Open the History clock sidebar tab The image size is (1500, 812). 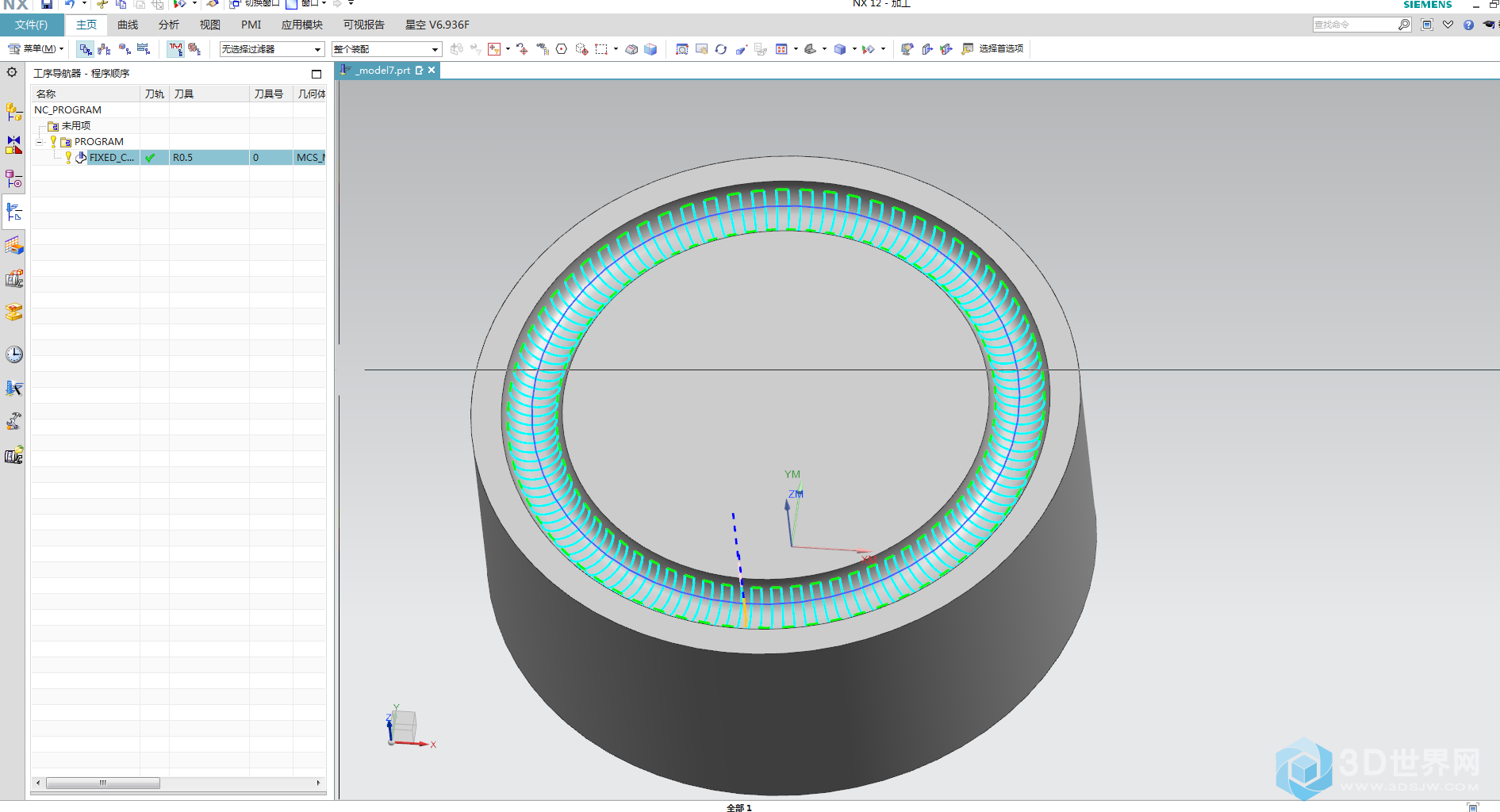(x=14, y=354)
